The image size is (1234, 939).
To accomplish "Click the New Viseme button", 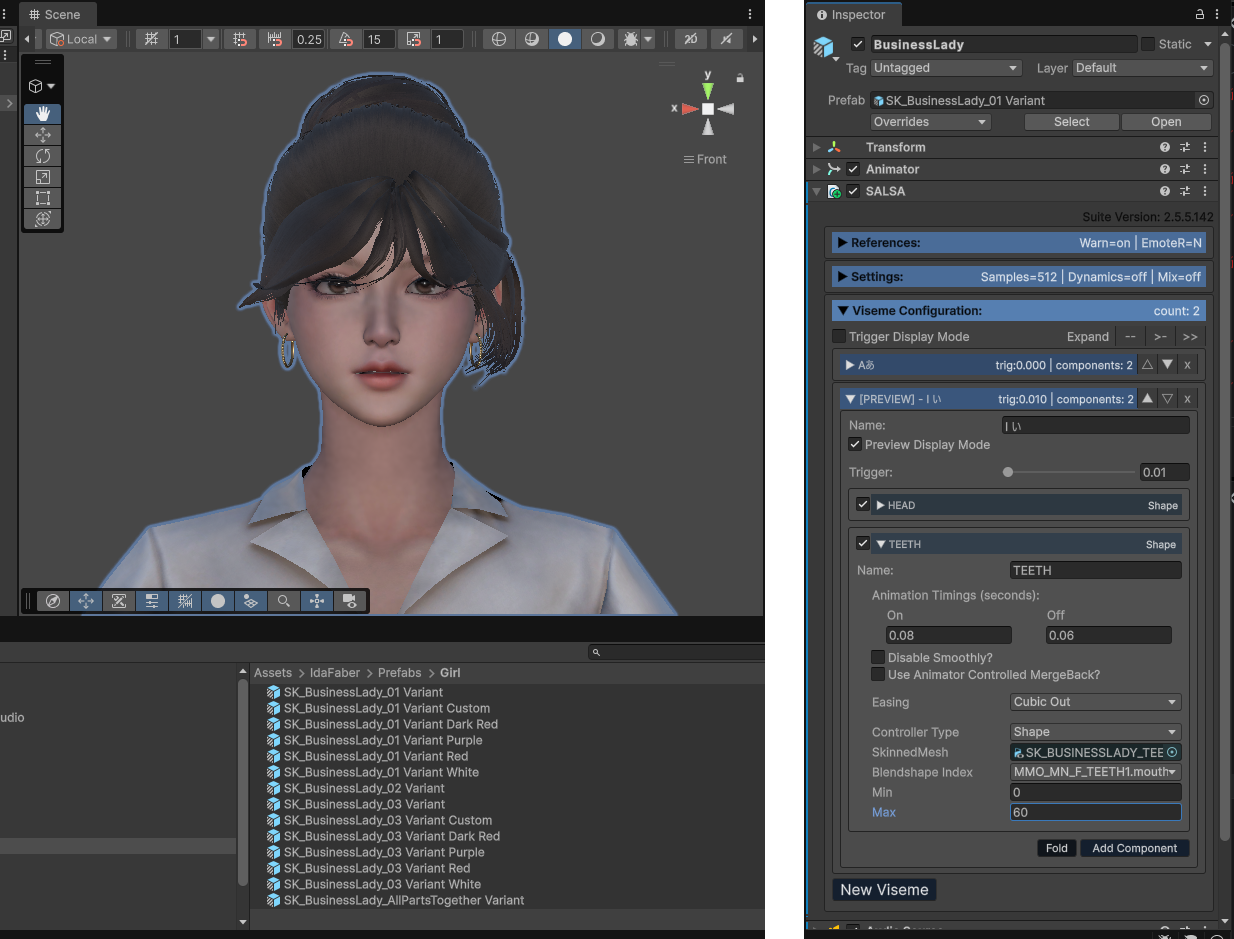I will click(884, 890).
